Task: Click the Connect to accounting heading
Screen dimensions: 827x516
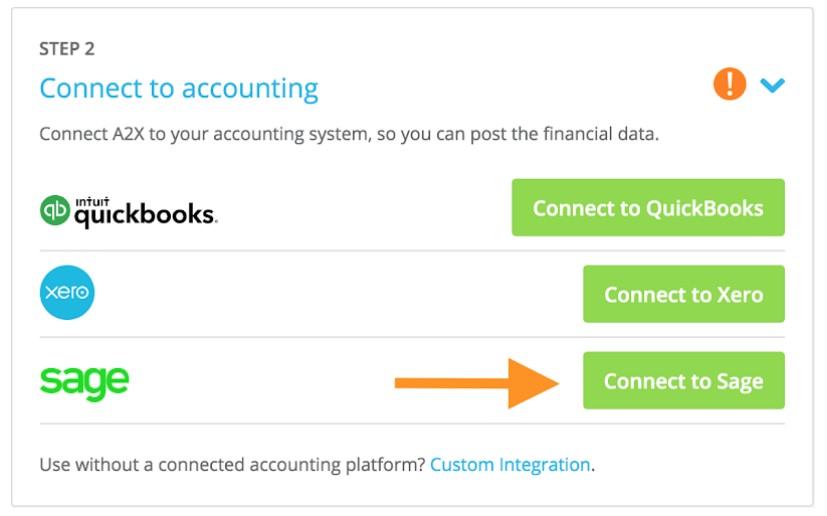Action: pos(178,88)
